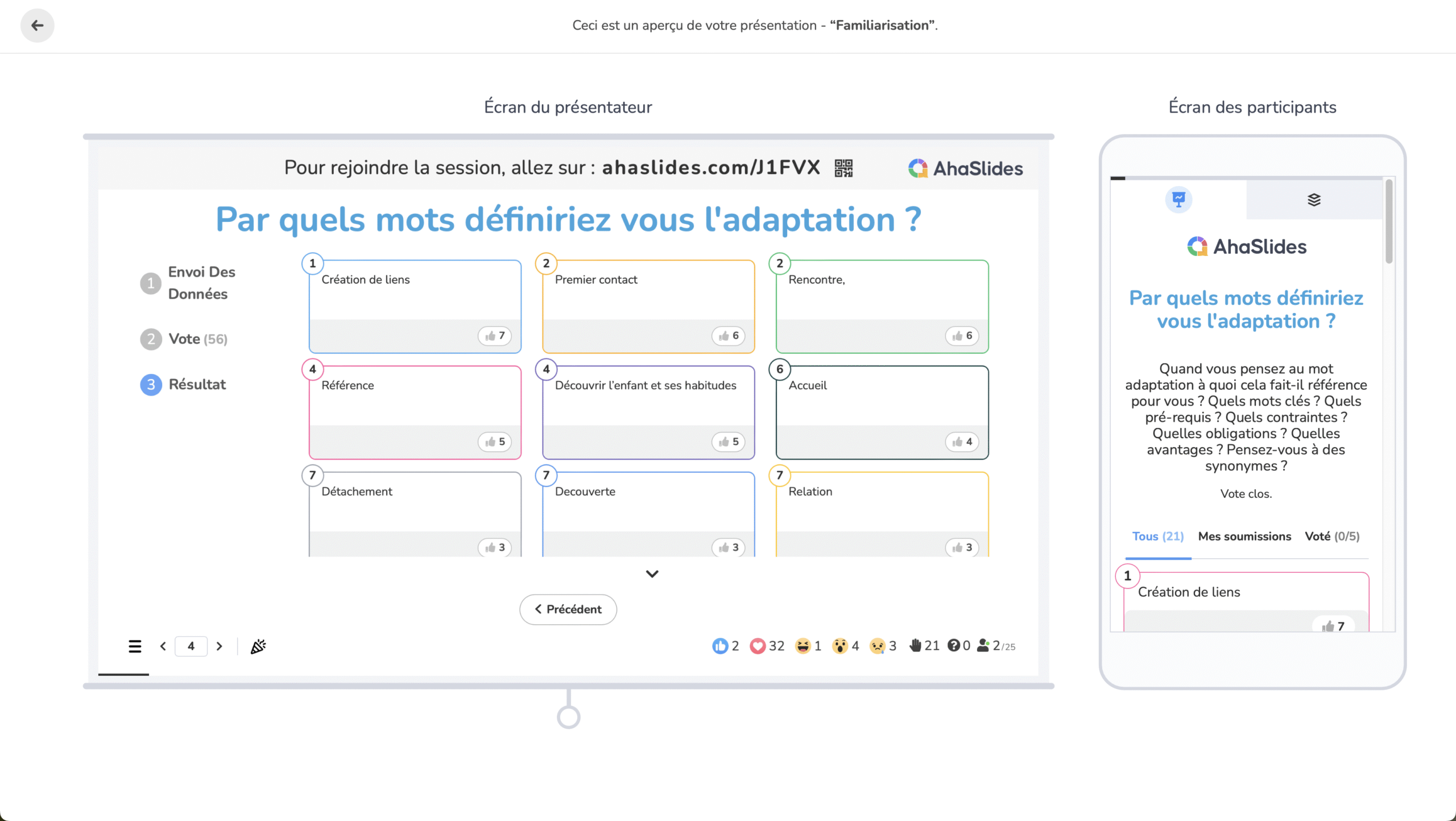Open the Relation card

[x=882, y=514]
